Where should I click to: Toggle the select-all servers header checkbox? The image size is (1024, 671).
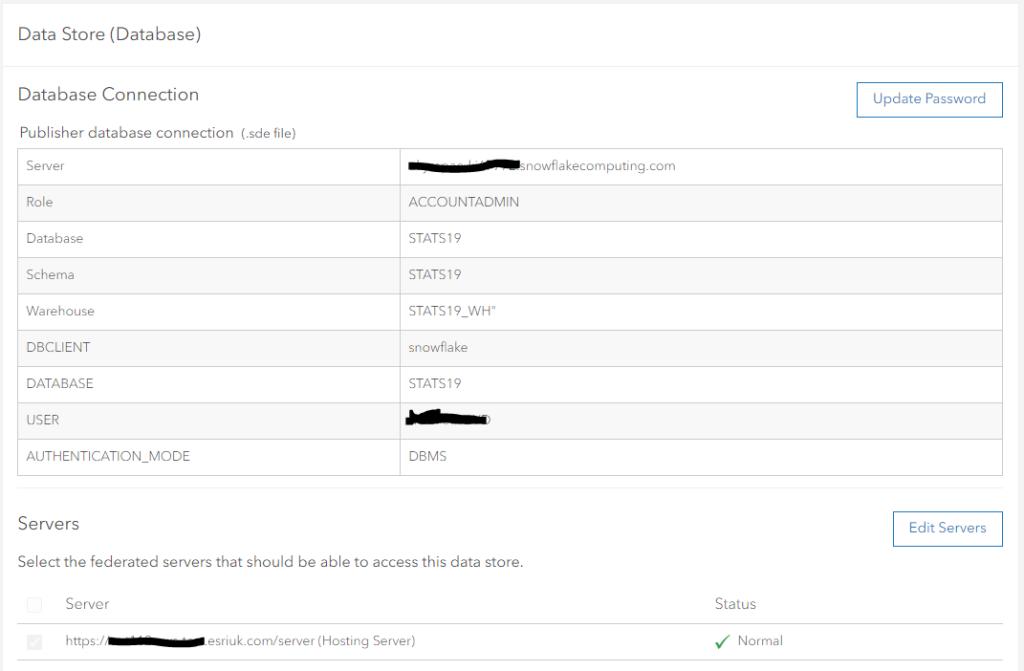(35, 604)
